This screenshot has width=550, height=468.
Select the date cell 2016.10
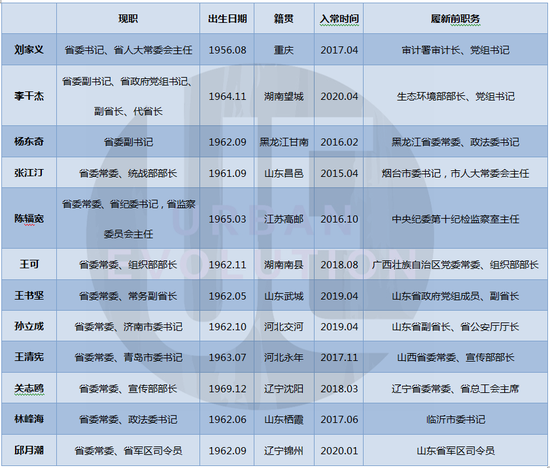point(339,219)
